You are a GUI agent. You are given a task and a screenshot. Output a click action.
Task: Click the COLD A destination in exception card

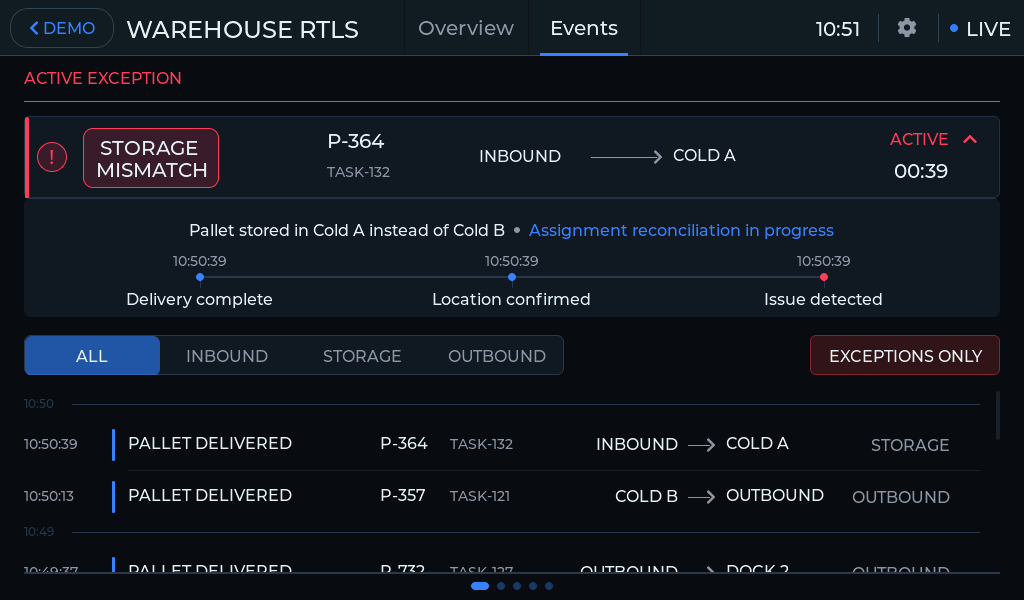tap(704, 155)
